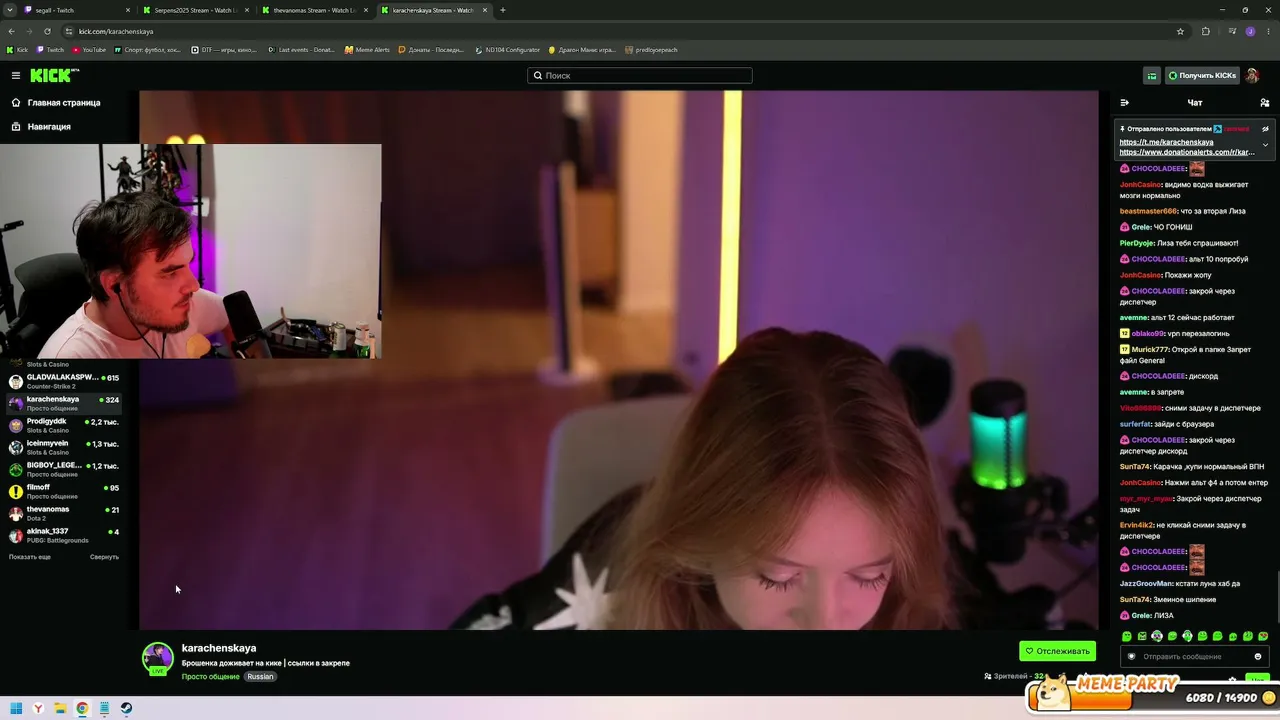Switch to the thevanomas Stream tab
The image size is (1280, 720).
[314, 10]
